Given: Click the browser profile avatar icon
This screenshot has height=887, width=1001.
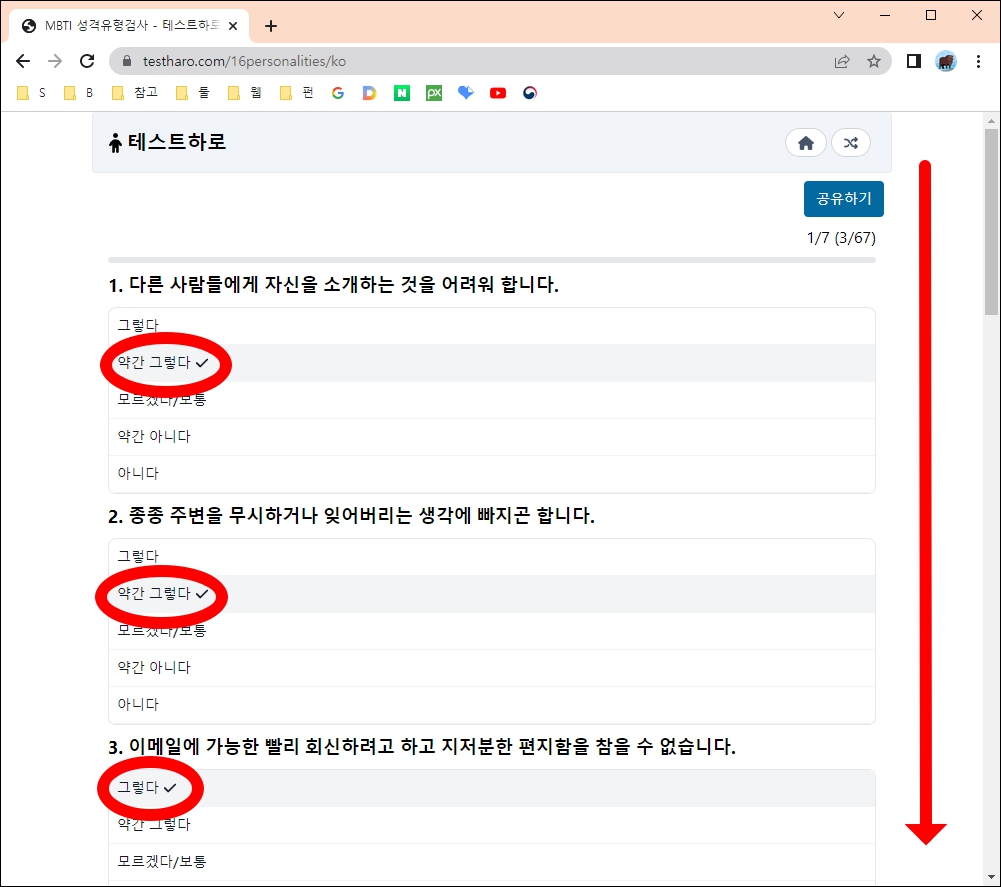Looking at the screenshot, I should click(945, 61).
